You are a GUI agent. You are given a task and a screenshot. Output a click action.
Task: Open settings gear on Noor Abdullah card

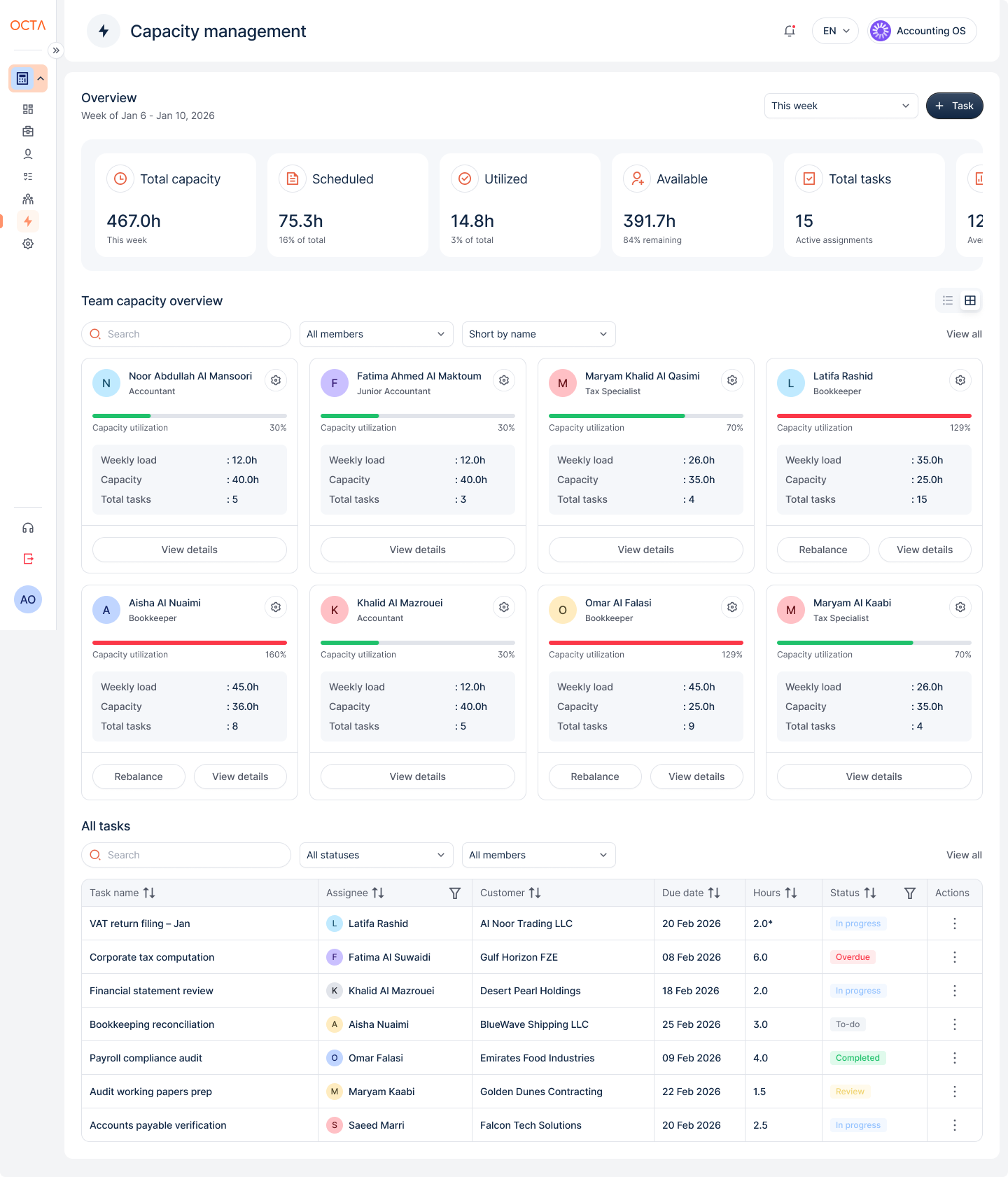(x=276, y=380)
